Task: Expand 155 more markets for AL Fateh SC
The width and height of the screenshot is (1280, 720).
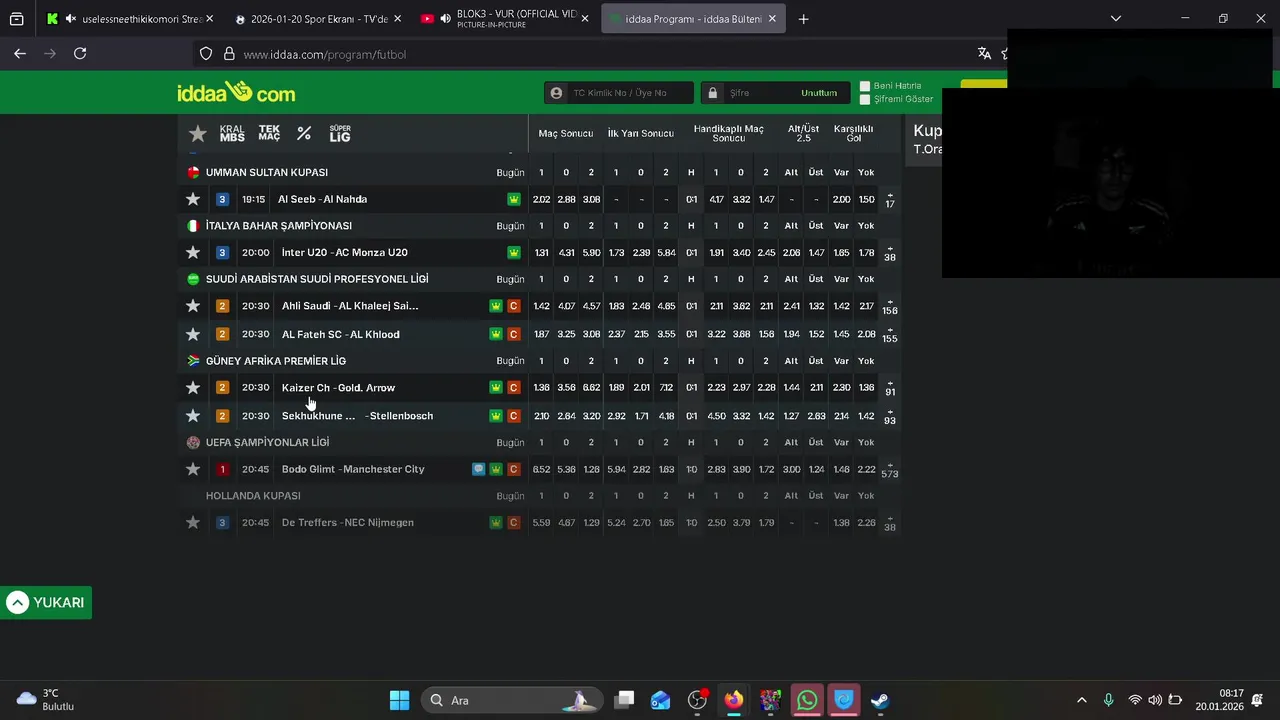Action: (x=890, y=335)
